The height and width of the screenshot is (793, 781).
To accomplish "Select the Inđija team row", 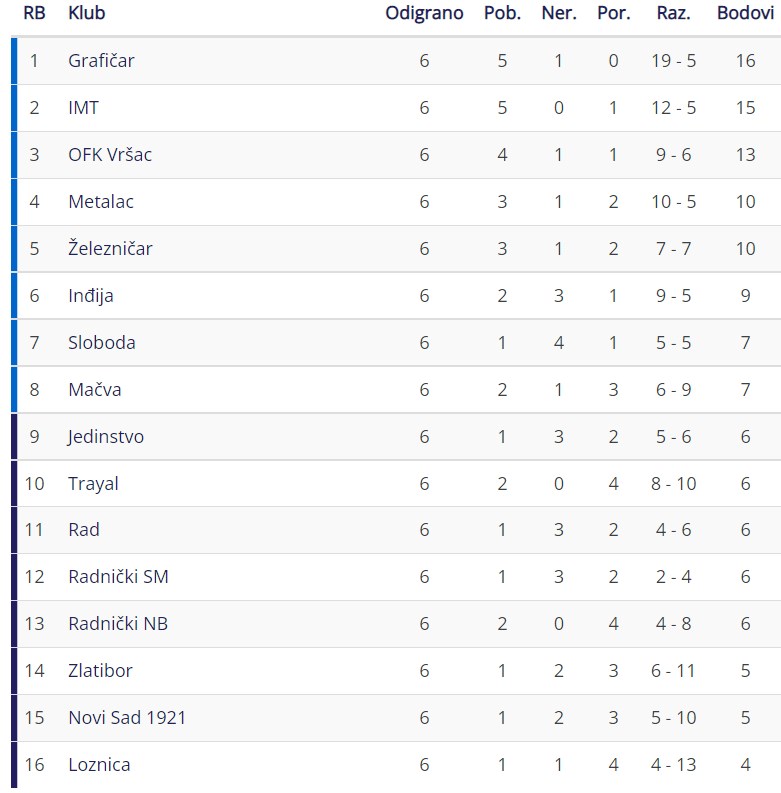I will [x=396, y=296].
